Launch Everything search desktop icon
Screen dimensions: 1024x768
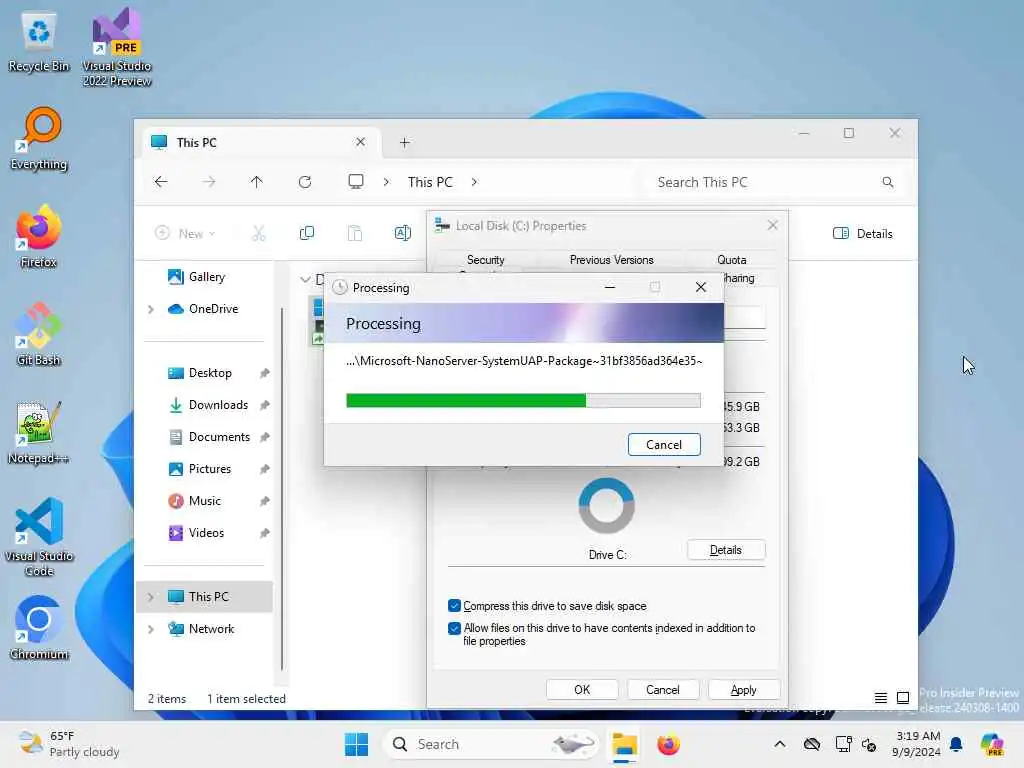[39, 138]
